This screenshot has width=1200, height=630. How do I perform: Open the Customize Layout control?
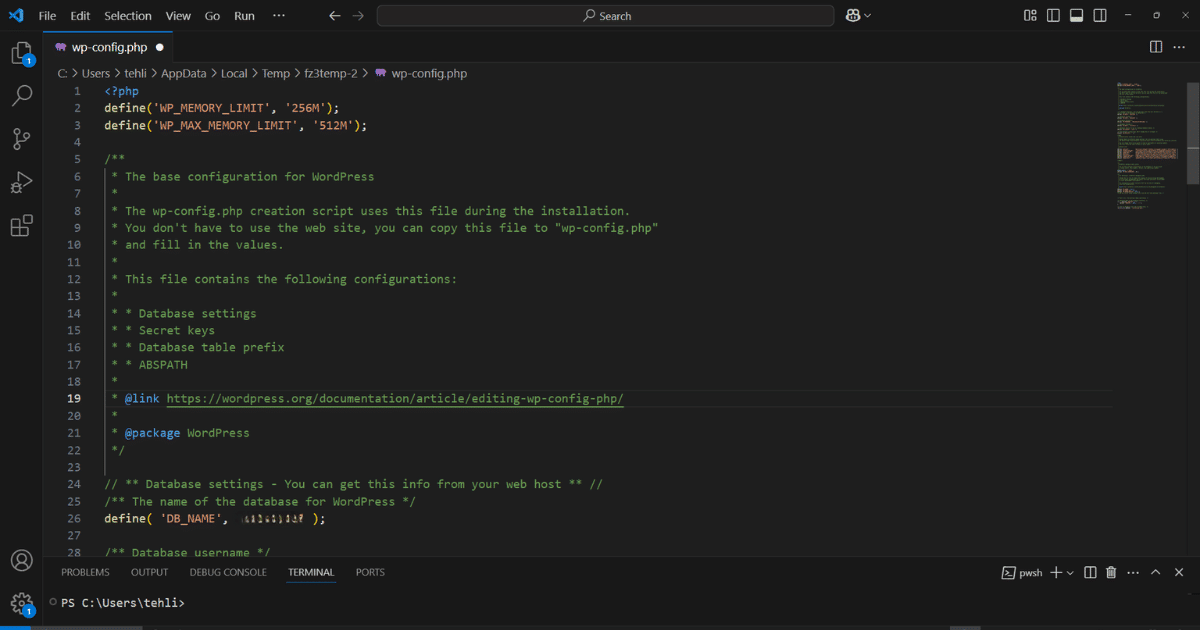pyautogui.click(x=1030, y=16)
